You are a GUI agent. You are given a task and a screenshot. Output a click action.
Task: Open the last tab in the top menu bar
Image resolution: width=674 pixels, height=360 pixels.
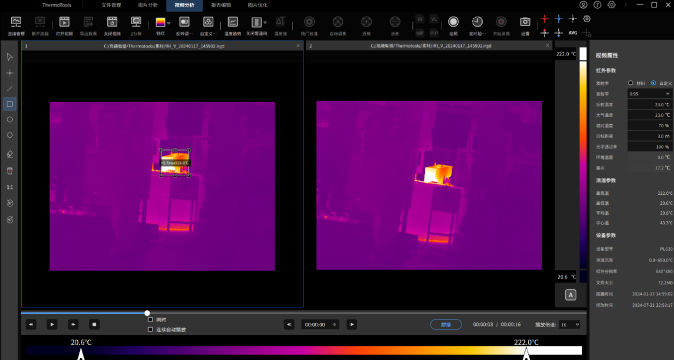[257, 5]
